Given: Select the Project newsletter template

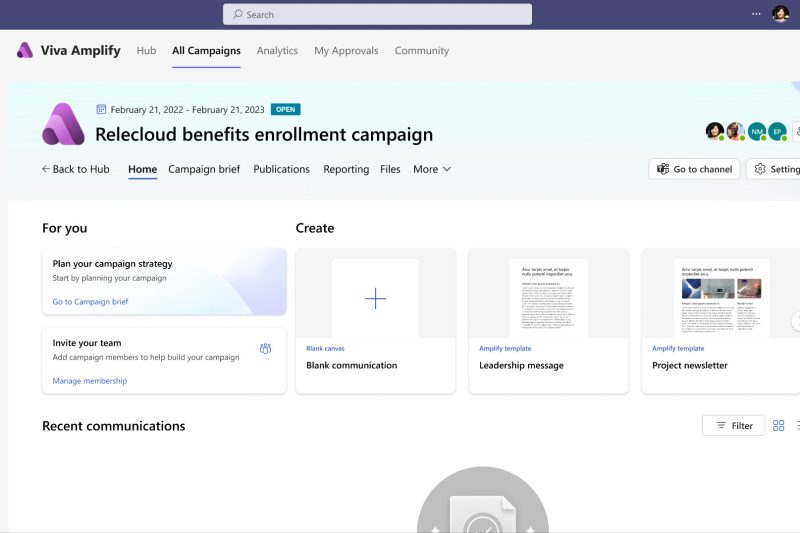Looking at the screenshot, I should tap(720, 321).
